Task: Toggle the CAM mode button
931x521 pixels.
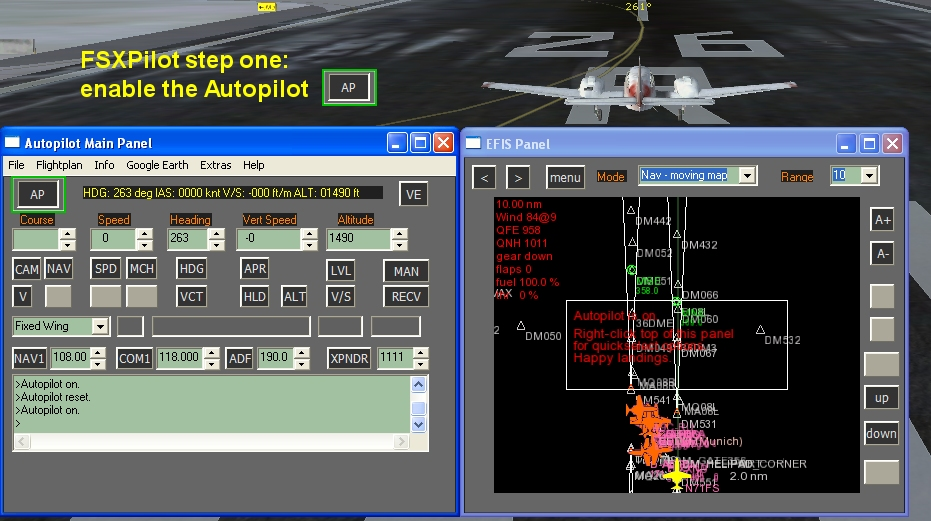Action: coord(27,269)
